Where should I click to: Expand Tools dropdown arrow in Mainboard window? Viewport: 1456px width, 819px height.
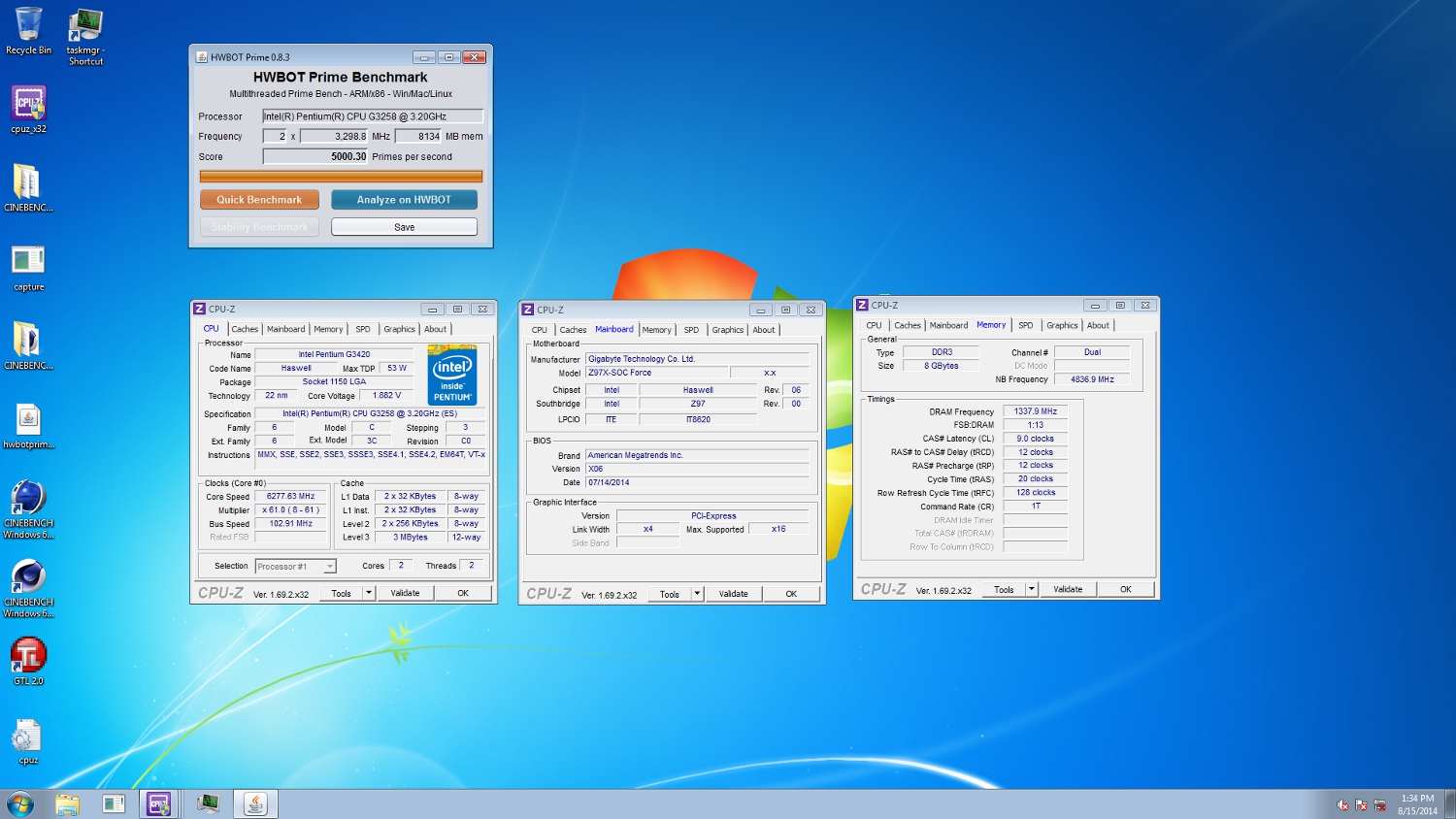697,594
